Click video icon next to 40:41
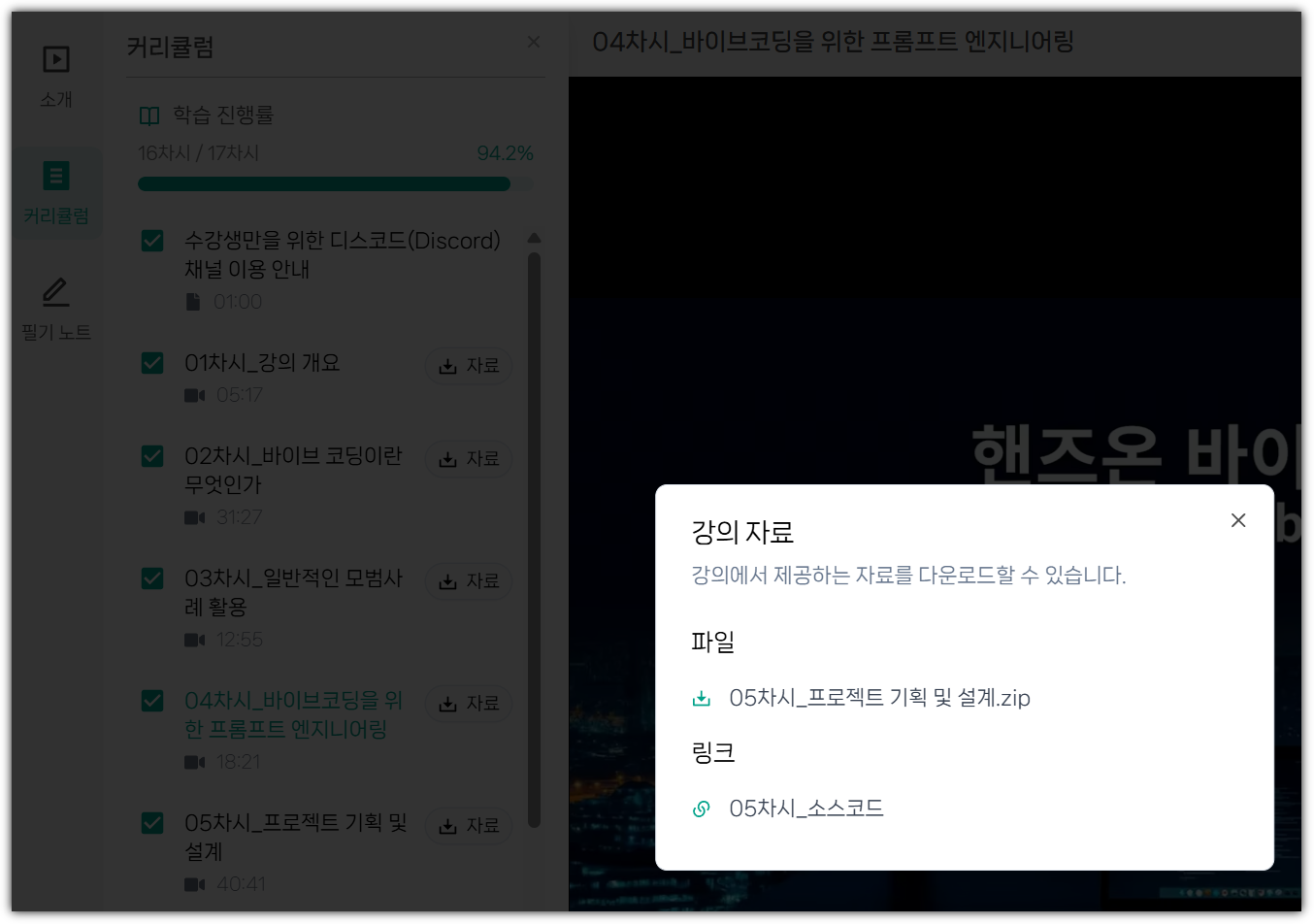 click(195, 884)
